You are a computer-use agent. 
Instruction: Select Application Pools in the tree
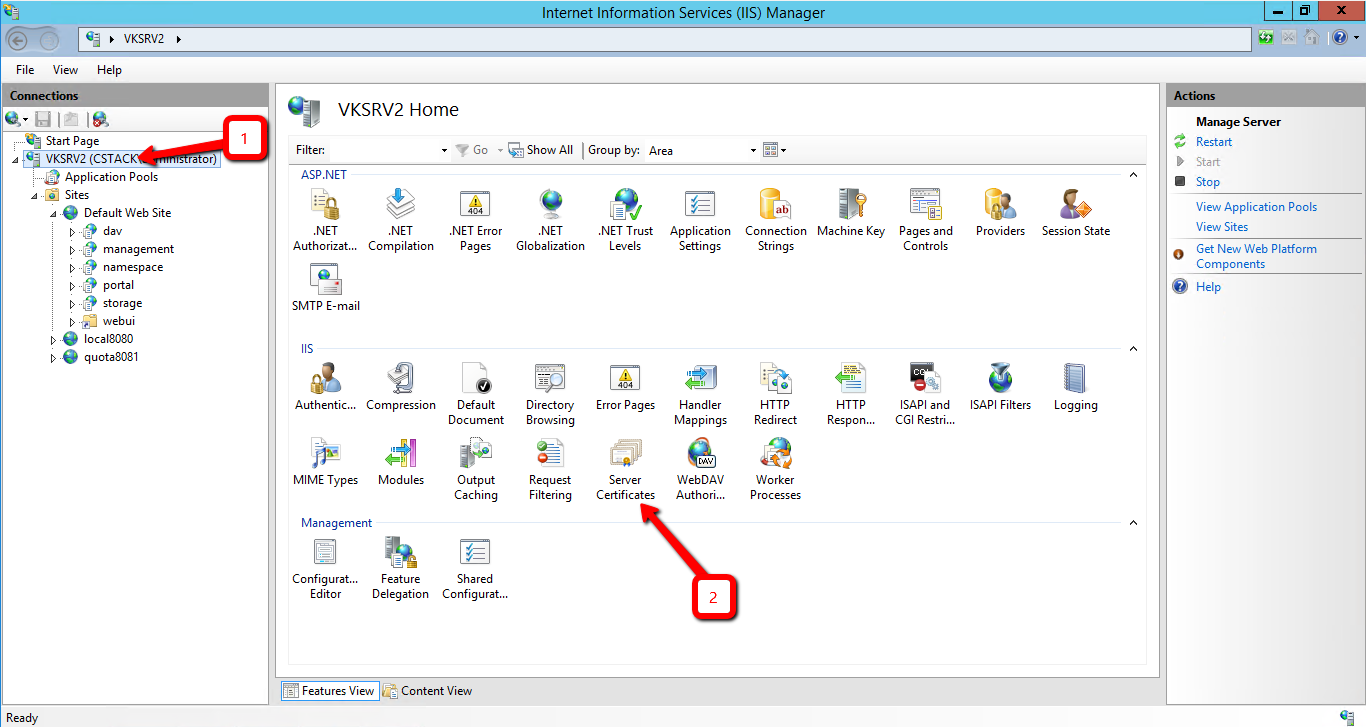(x=111, y=177)
